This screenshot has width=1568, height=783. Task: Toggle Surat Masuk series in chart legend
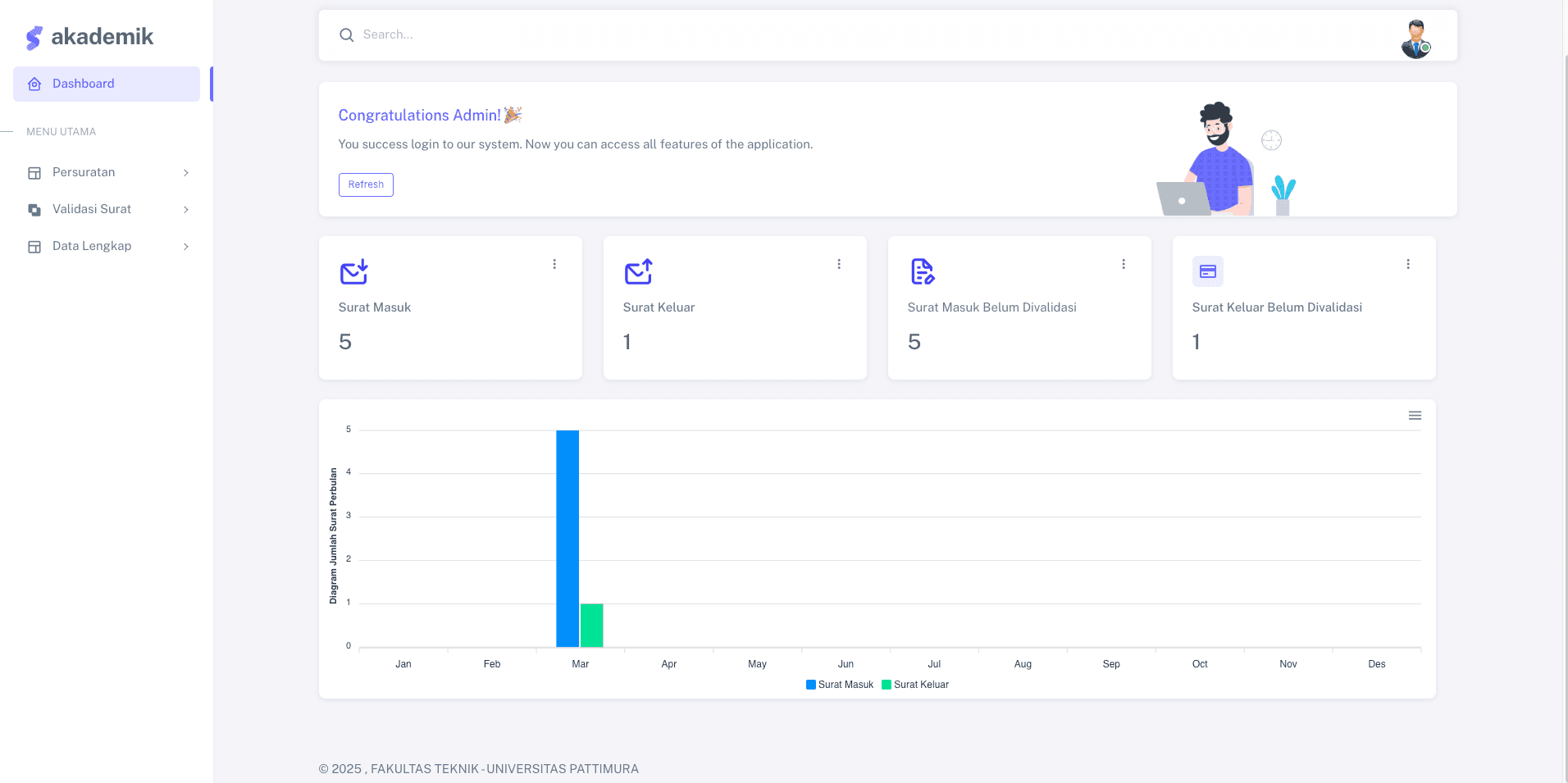point(840,685)
